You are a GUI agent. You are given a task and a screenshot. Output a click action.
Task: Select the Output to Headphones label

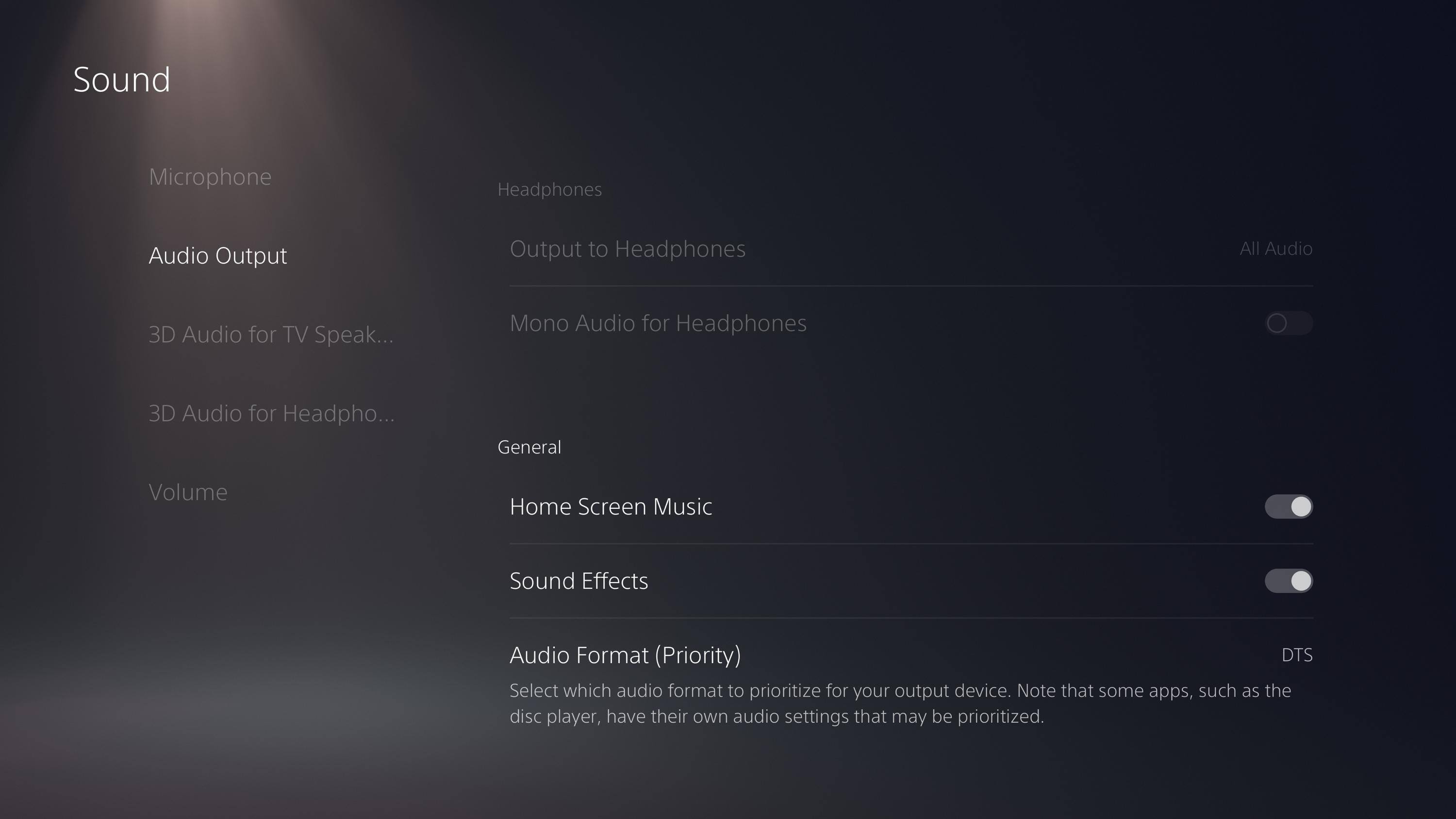pos(628,249)
